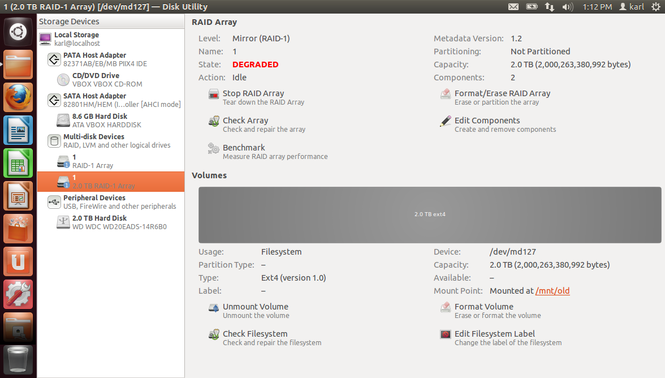Click the Check Array icon

tap(213, 121)
